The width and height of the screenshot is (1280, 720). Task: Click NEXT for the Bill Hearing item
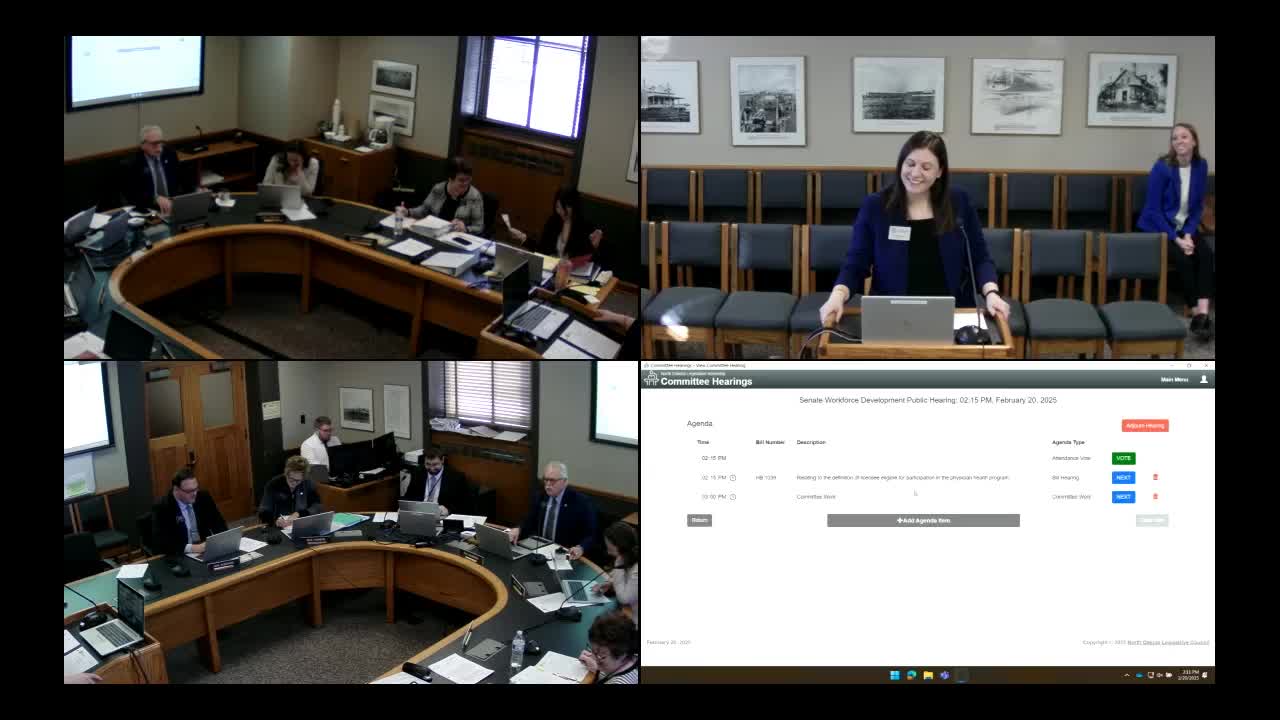[1123, 477]
